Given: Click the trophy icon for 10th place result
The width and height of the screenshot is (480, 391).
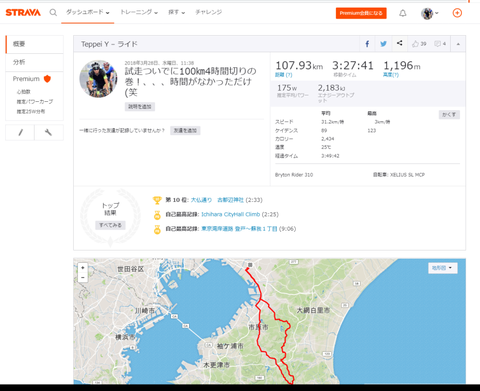Looking at the screenshot, I should click(x=157, y=200).
